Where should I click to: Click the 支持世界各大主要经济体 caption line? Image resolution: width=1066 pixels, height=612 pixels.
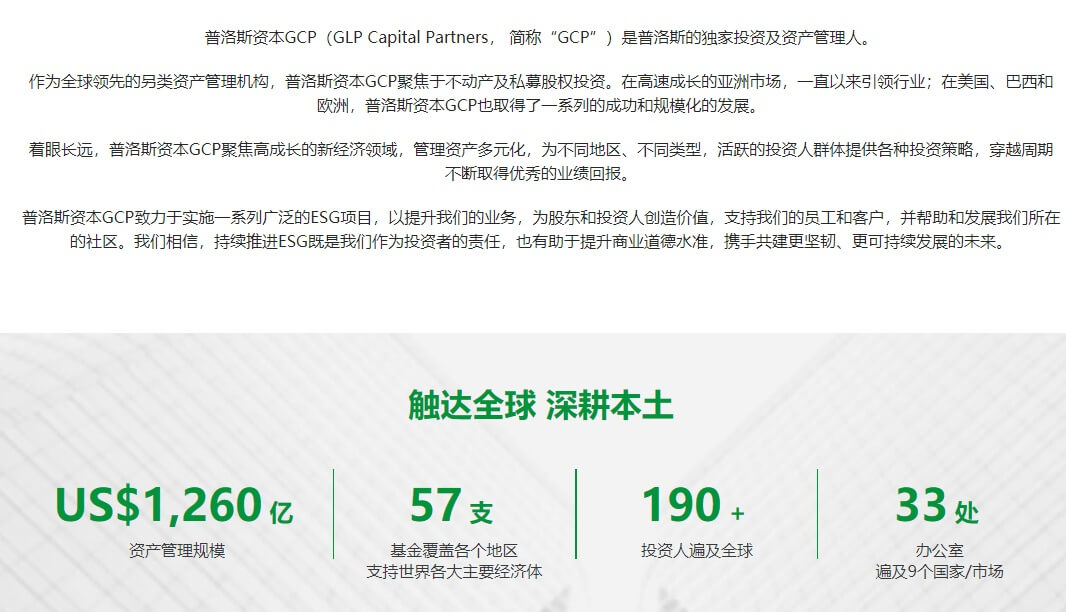[454, 572]
